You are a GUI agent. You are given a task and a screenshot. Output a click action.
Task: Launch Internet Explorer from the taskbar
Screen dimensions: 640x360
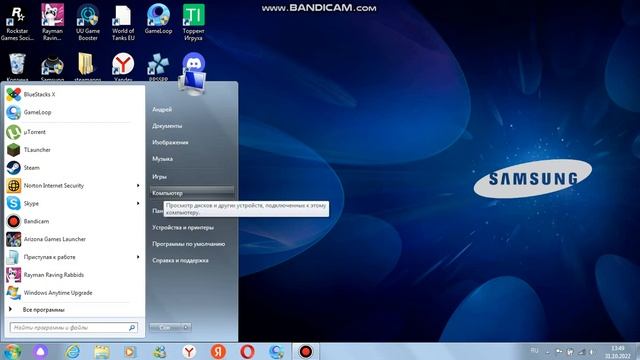pos(73,351)
